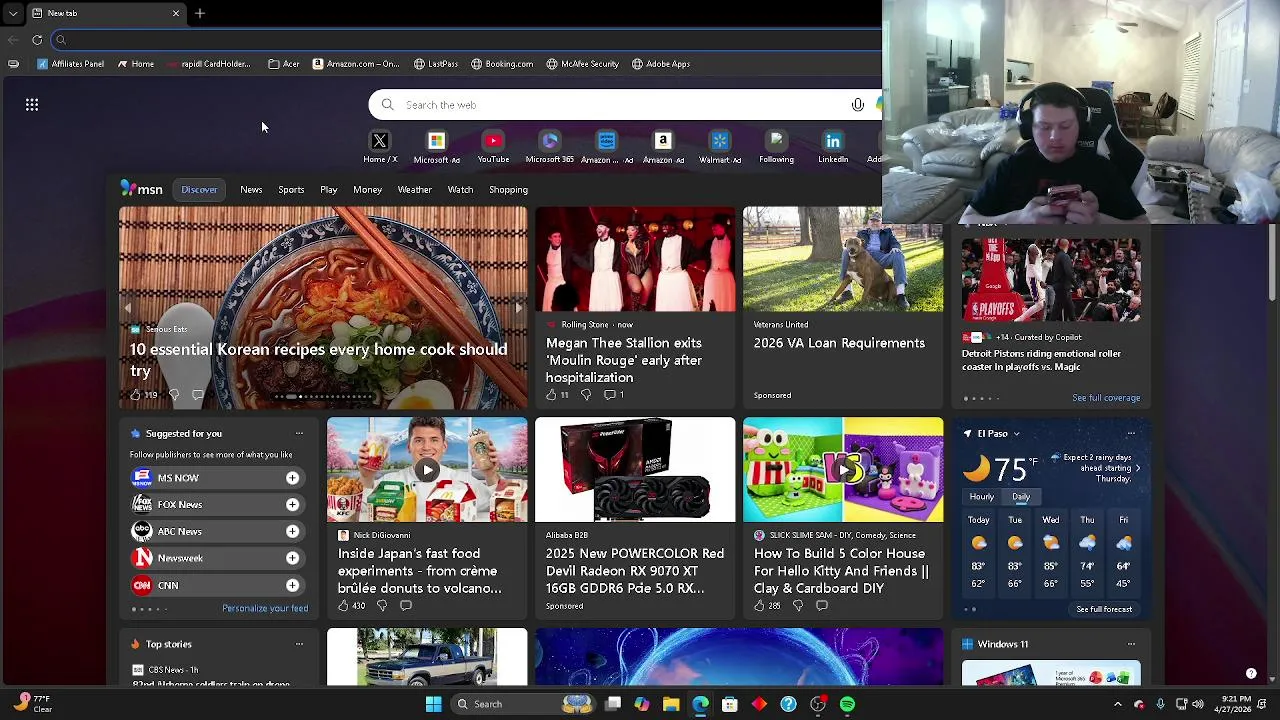The height and width of the screenshot is (720, 1280).
Task: Play the Japan fast food video
Action: 427,469
